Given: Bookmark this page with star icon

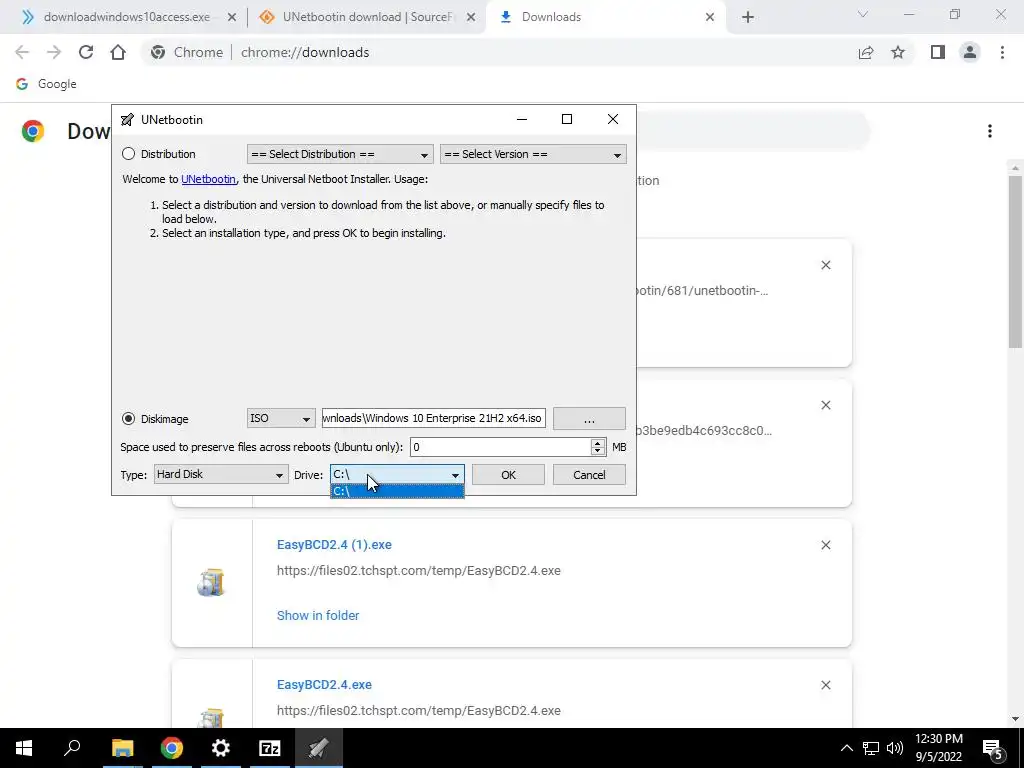Looking at the screenshot, I should tap(898, 52).
